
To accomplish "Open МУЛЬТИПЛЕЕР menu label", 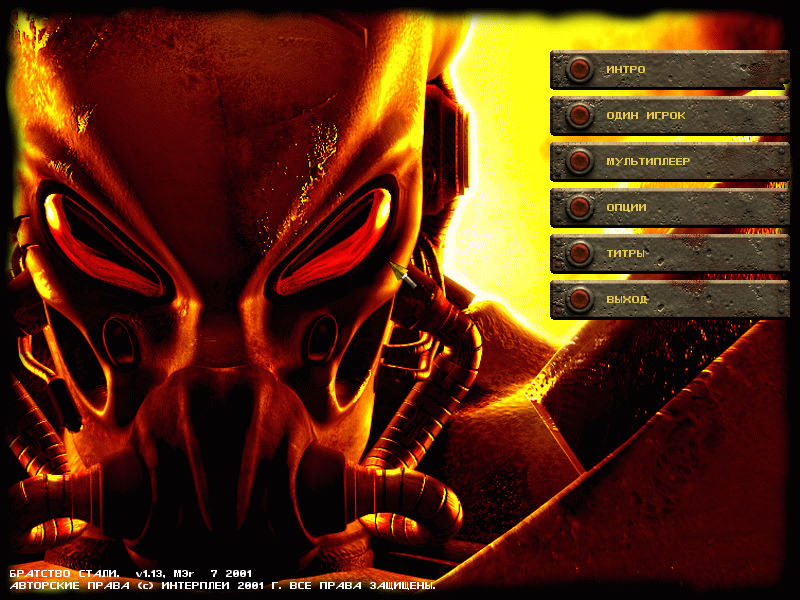I will [648, 162].
